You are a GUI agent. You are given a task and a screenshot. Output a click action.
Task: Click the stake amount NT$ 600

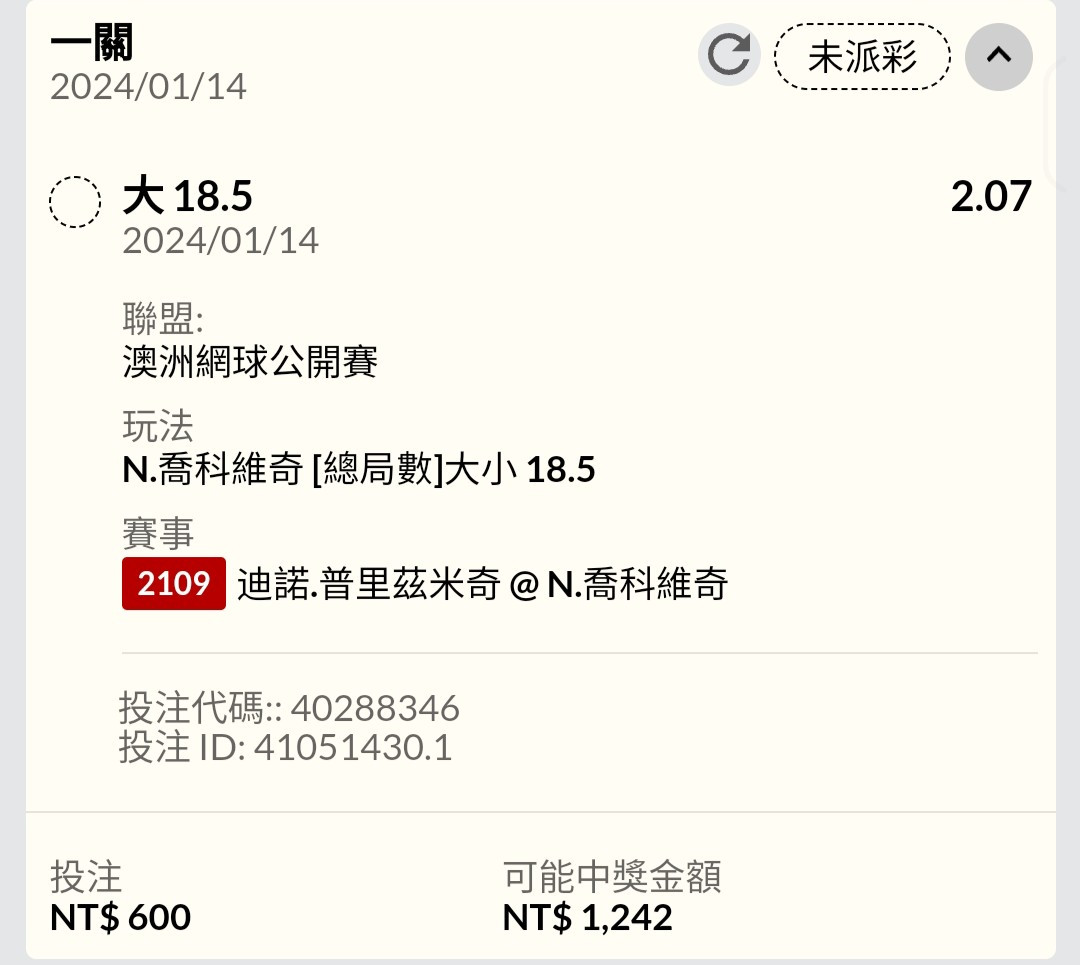click(121, 917)
